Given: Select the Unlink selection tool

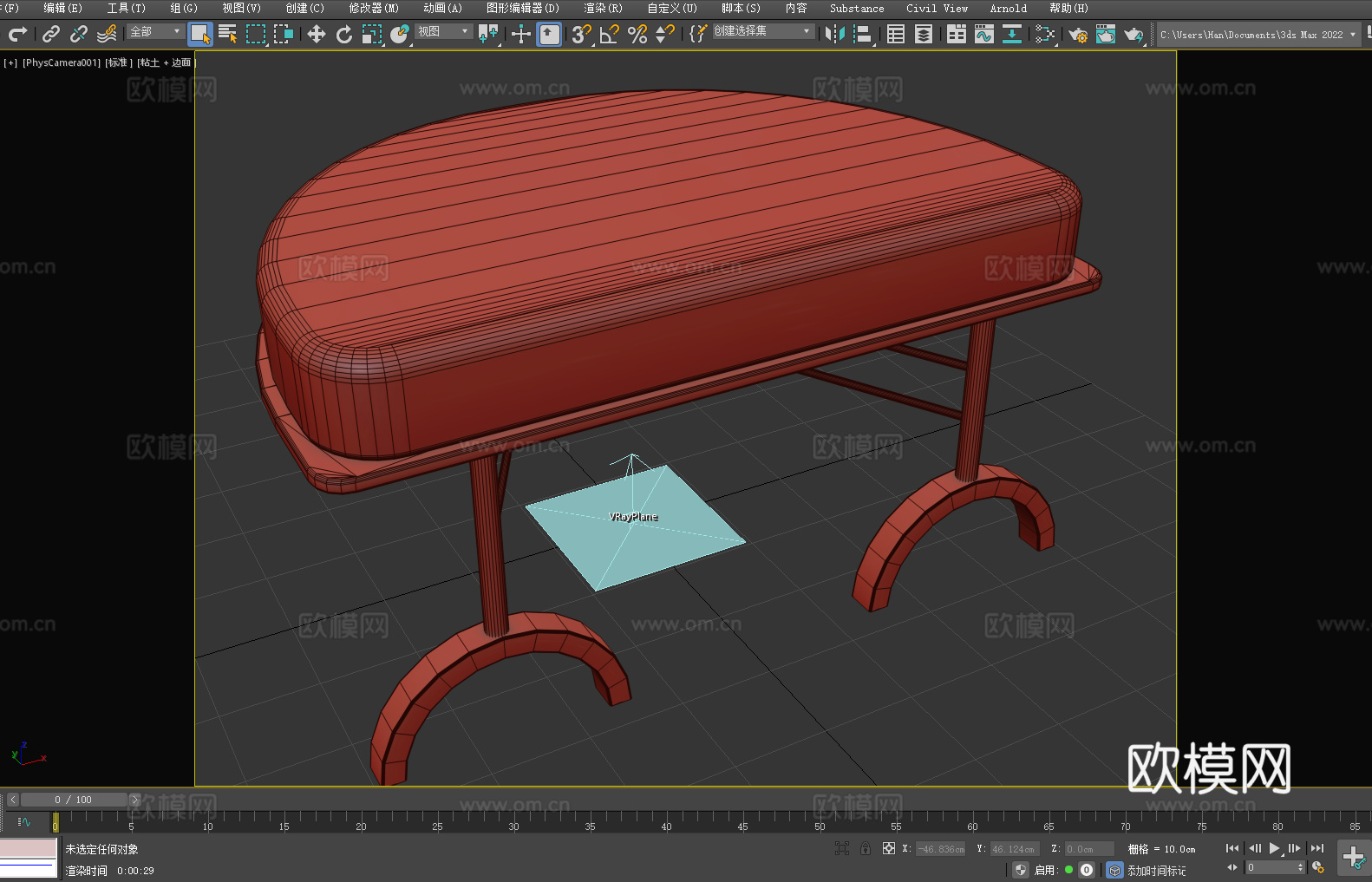Looking at the screenshot, I should 79,34.
